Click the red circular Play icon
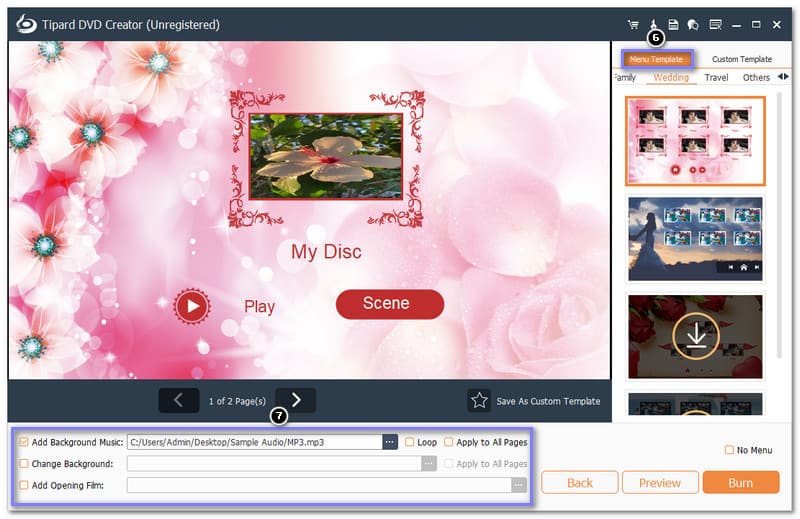The image size is (800, 519). pos(192,306)
